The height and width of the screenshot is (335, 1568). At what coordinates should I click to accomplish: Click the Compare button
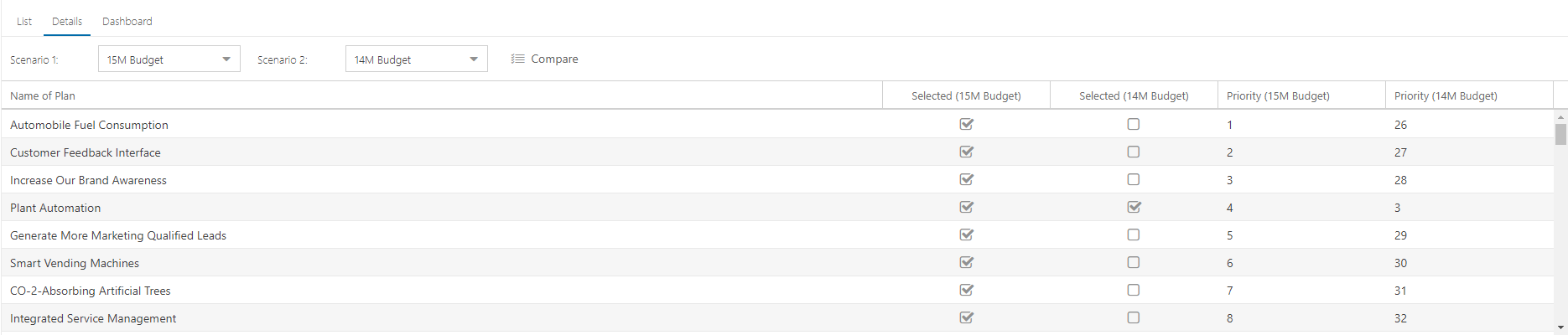[545, 59]
